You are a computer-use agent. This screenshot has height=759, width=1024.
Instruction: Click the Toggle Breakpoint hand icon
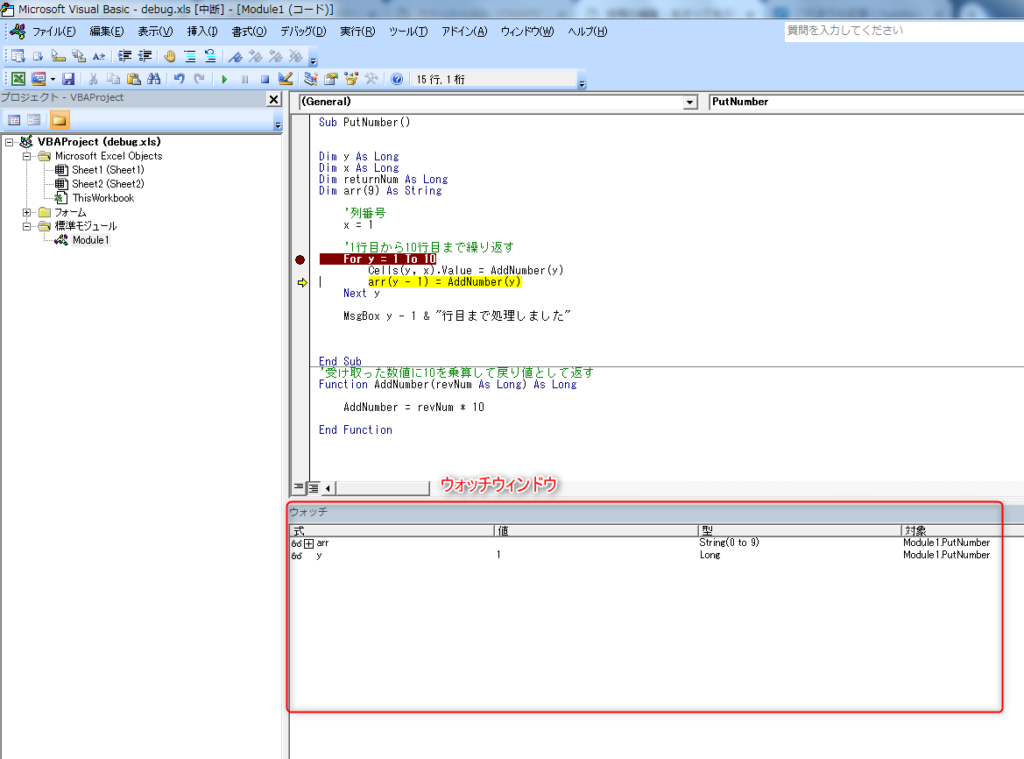pos(169,56)
